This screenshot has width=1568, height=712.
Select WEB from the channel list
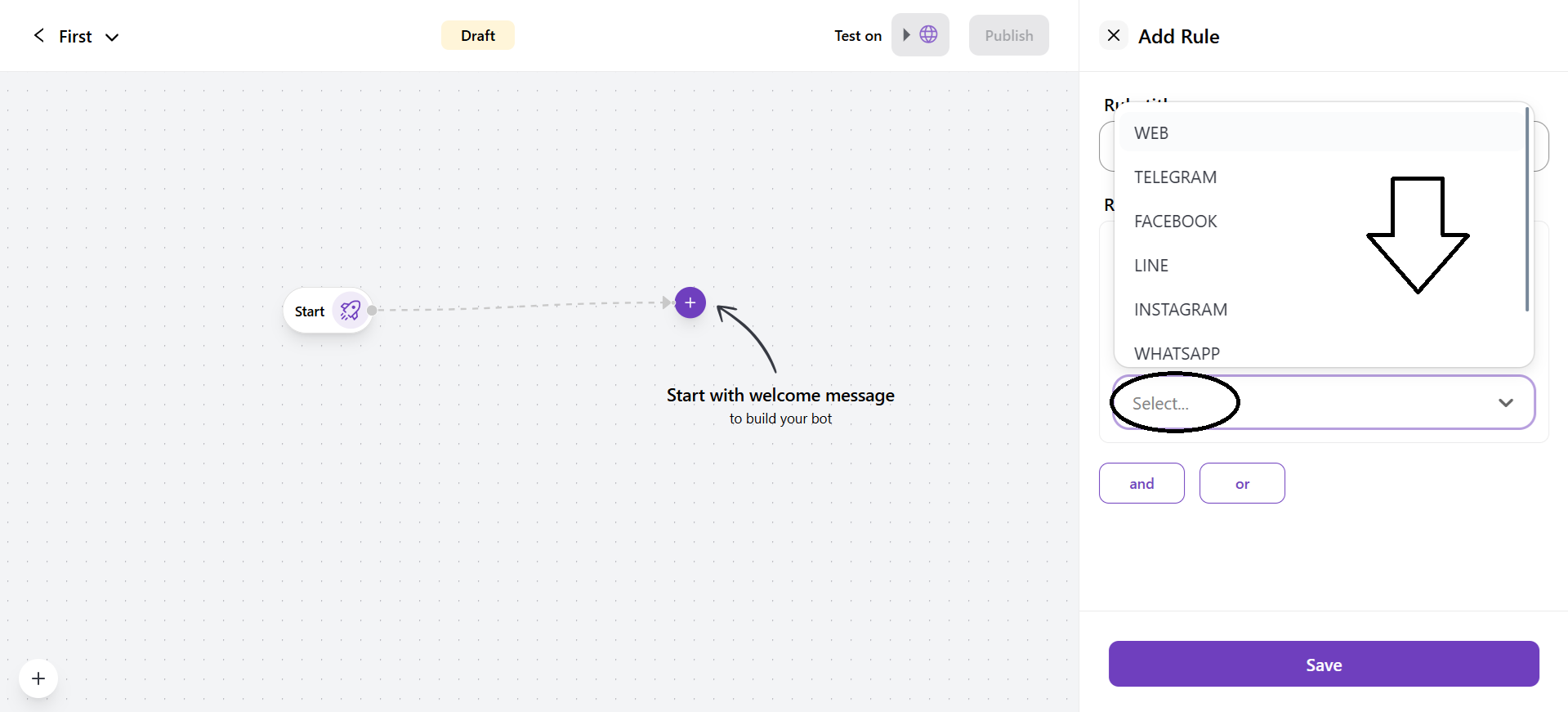1151,133
